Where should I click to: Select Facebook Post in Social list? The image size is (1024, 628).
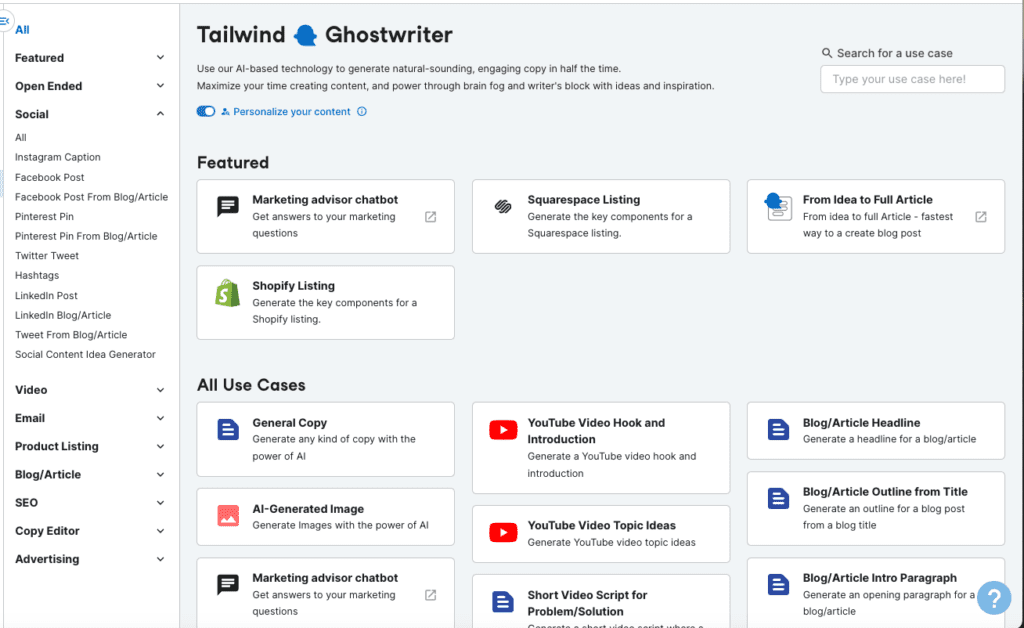[50, 178]
